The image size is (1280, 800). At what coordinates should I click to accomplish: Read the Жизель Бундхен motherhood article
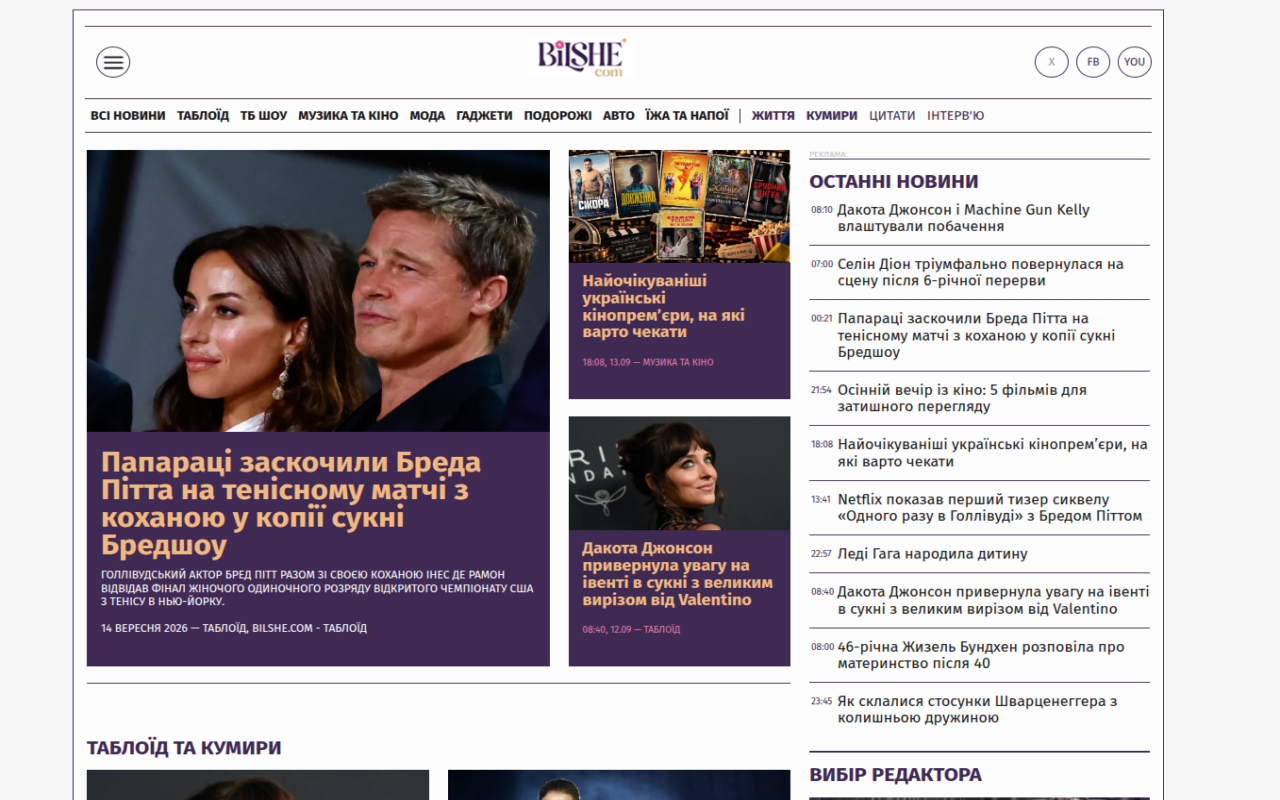tap(981, 655)
